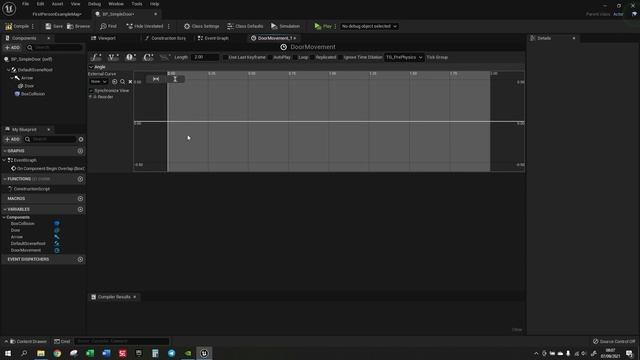Toggle Synchronize View checkbox
Viewport: 640px width, 360px height.
click(91, 91)
